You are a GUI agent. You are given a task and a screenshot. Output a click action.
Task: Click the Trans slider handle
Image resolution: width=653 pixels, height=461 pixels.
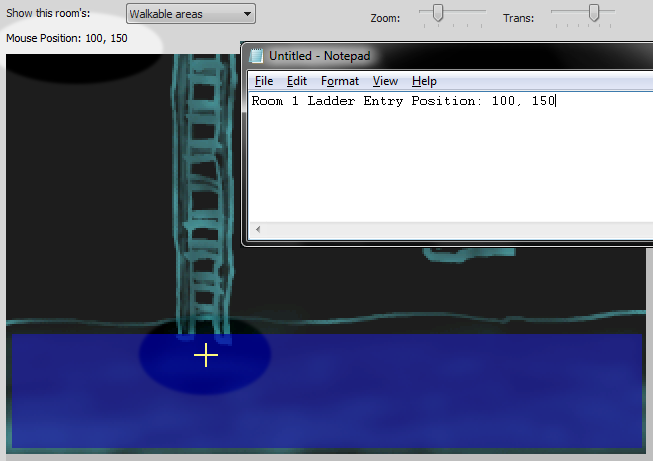594,13
